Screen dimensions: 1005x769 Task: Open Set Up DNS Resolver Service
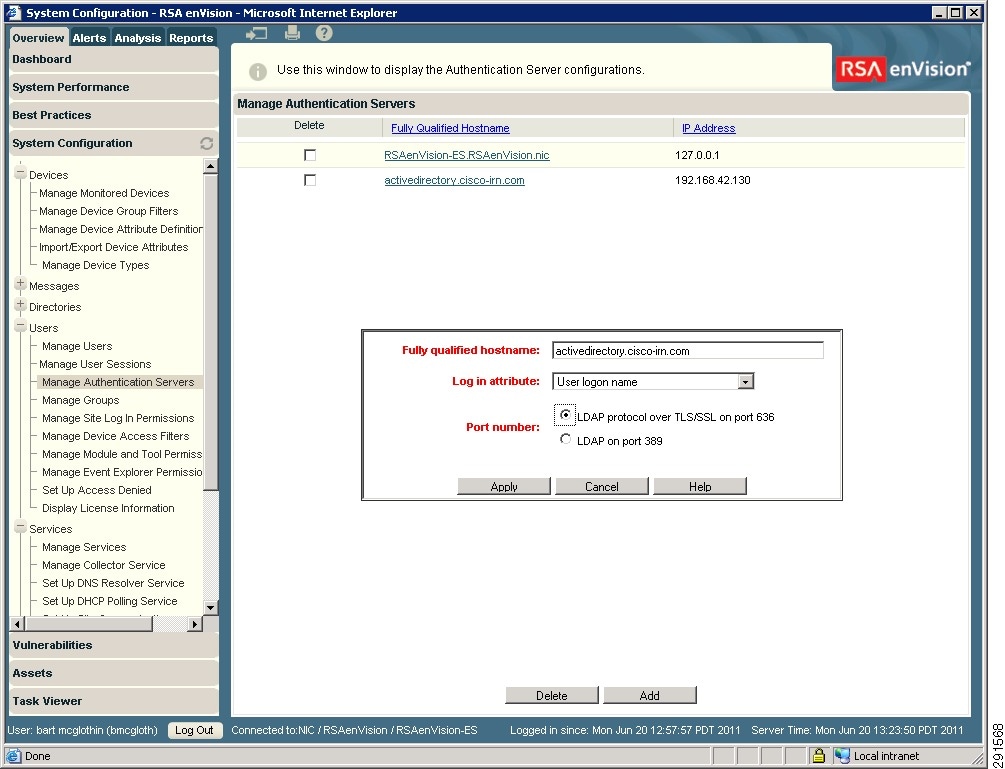pos(113,583)
